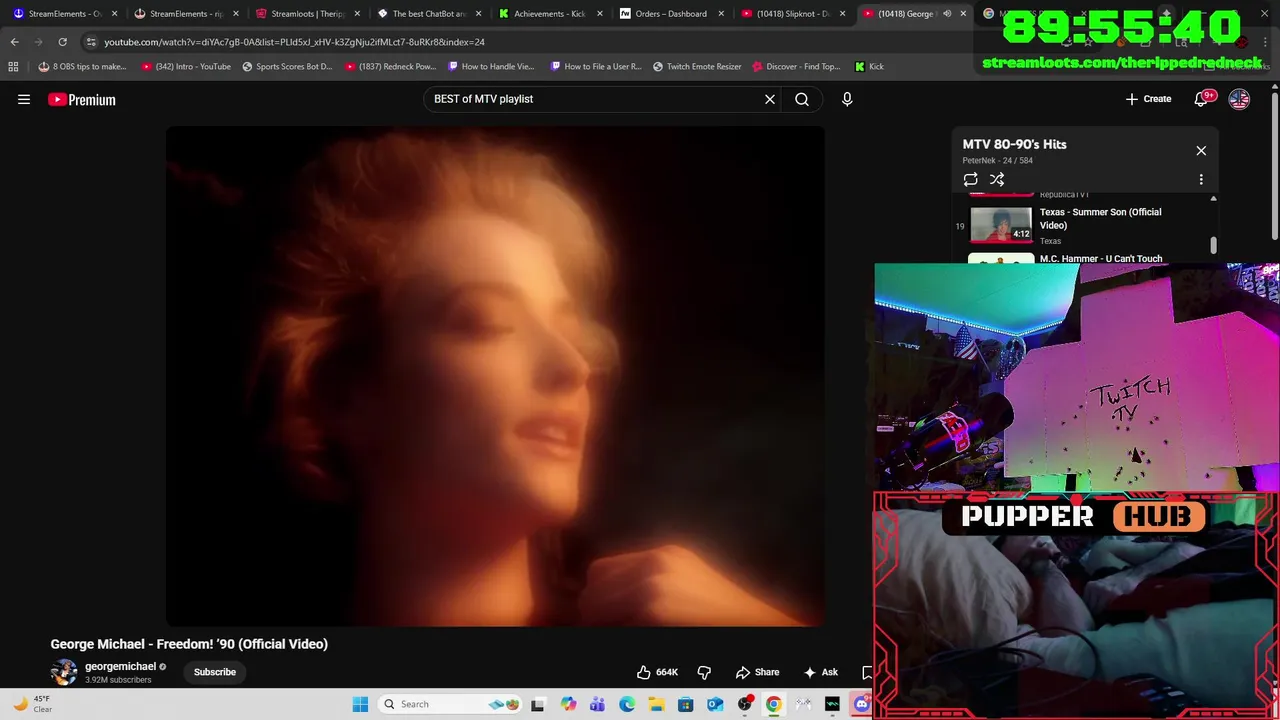Open Discord from taskbar
1280x720 pixels.
pyautogui.click(x=862, y=704)
